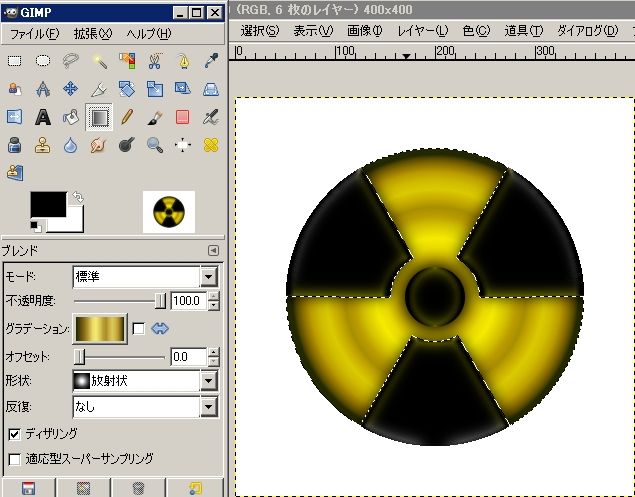This screenshot has width=635, height=497.
Task: Select the Color Picker eyedropper tool
Action: pos(211,61)
